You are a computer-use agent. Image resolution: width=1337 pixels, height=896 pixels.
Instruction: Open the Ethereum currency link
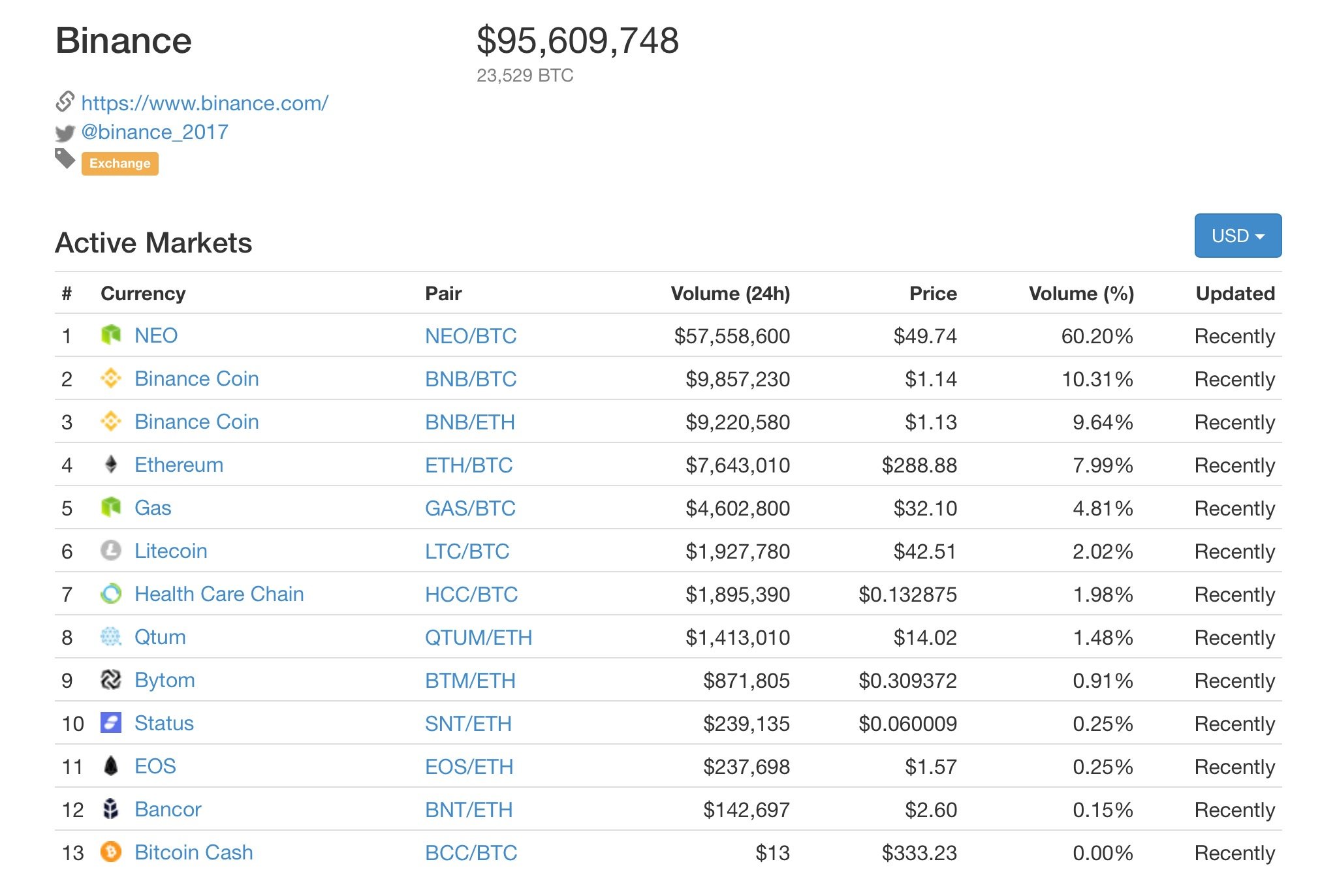pyautogui.click(x=179, y=465)
